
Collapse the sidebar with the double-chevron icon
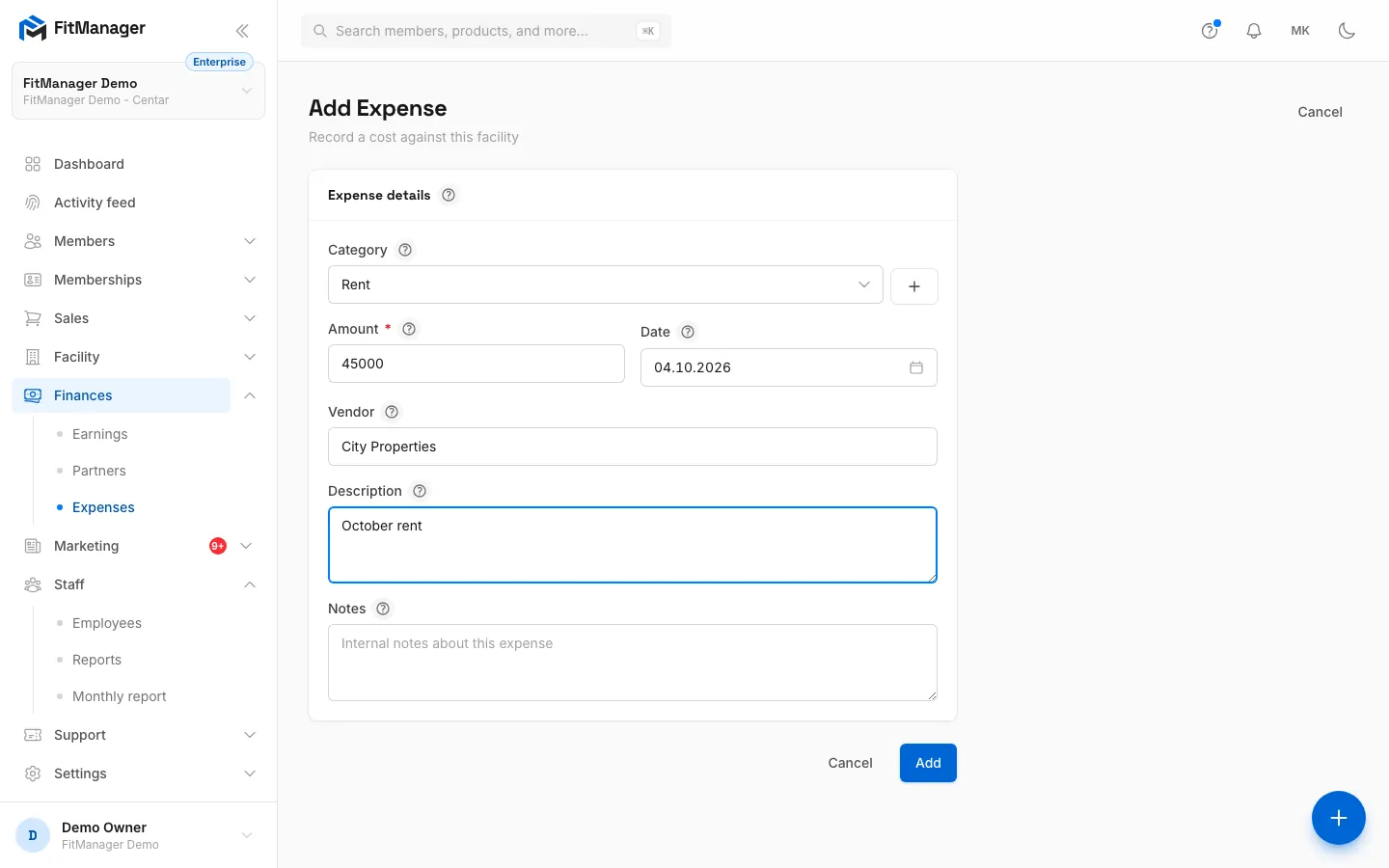[x=242, y=31]
